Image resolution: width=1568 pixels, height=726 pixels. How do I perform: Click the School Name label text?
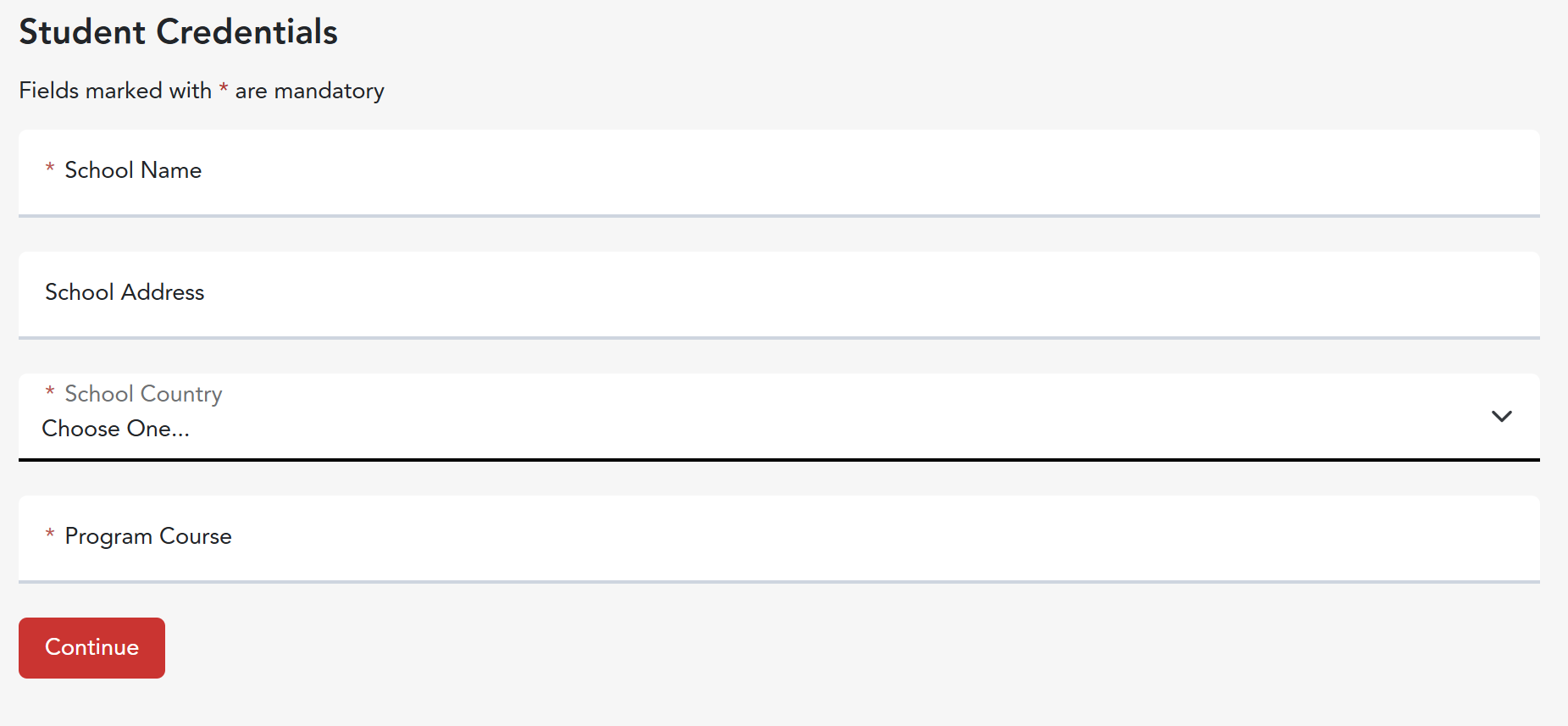133,170
